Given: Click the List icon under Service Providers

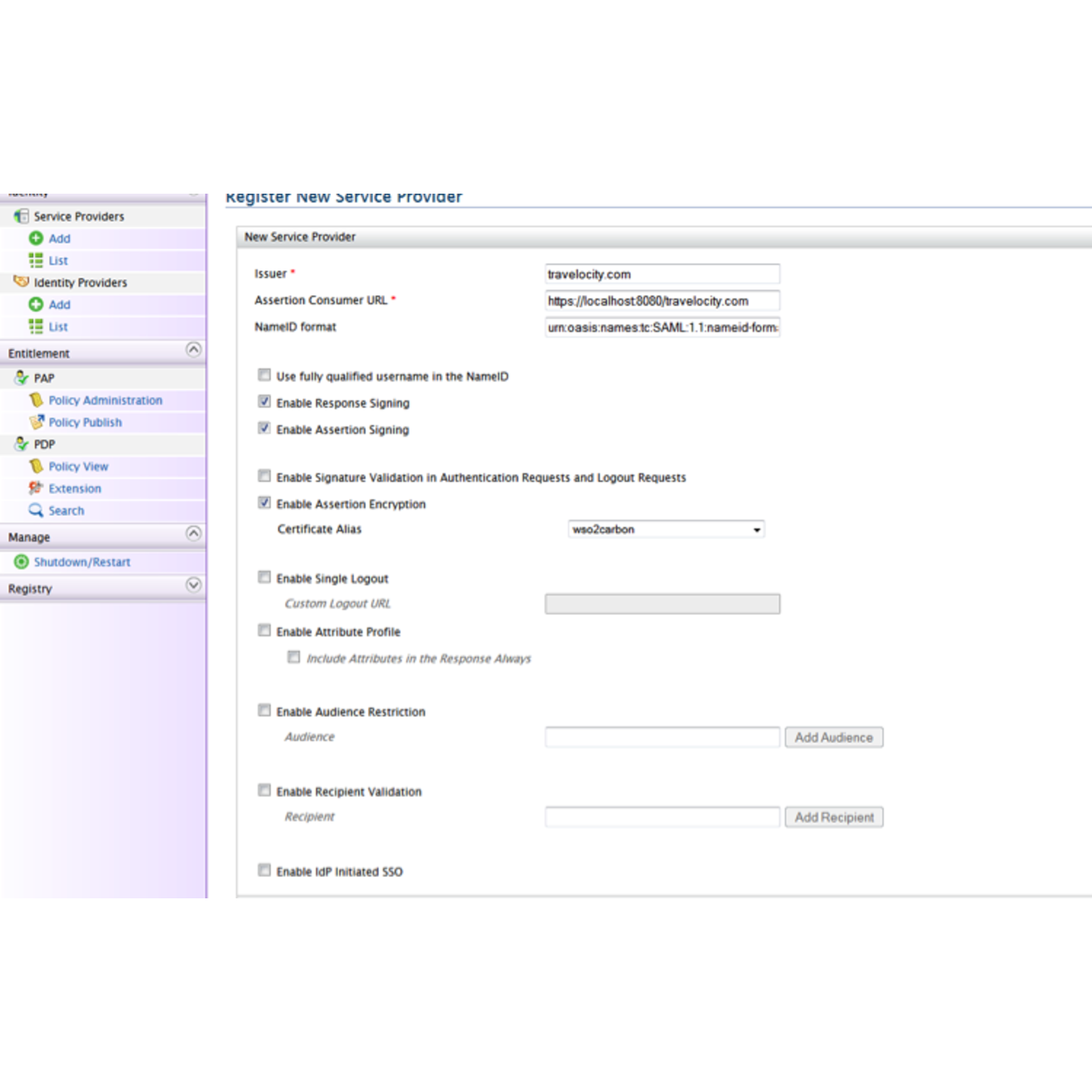Looking at the screenshot, I should pyautogui.click(x=36, y=260).
